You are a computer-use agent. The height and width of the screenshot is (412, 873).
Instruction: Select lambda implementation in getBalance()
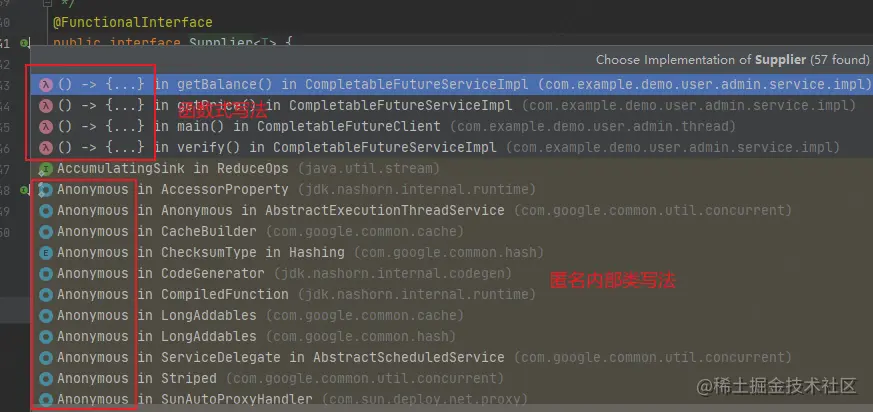pos(451,84)
